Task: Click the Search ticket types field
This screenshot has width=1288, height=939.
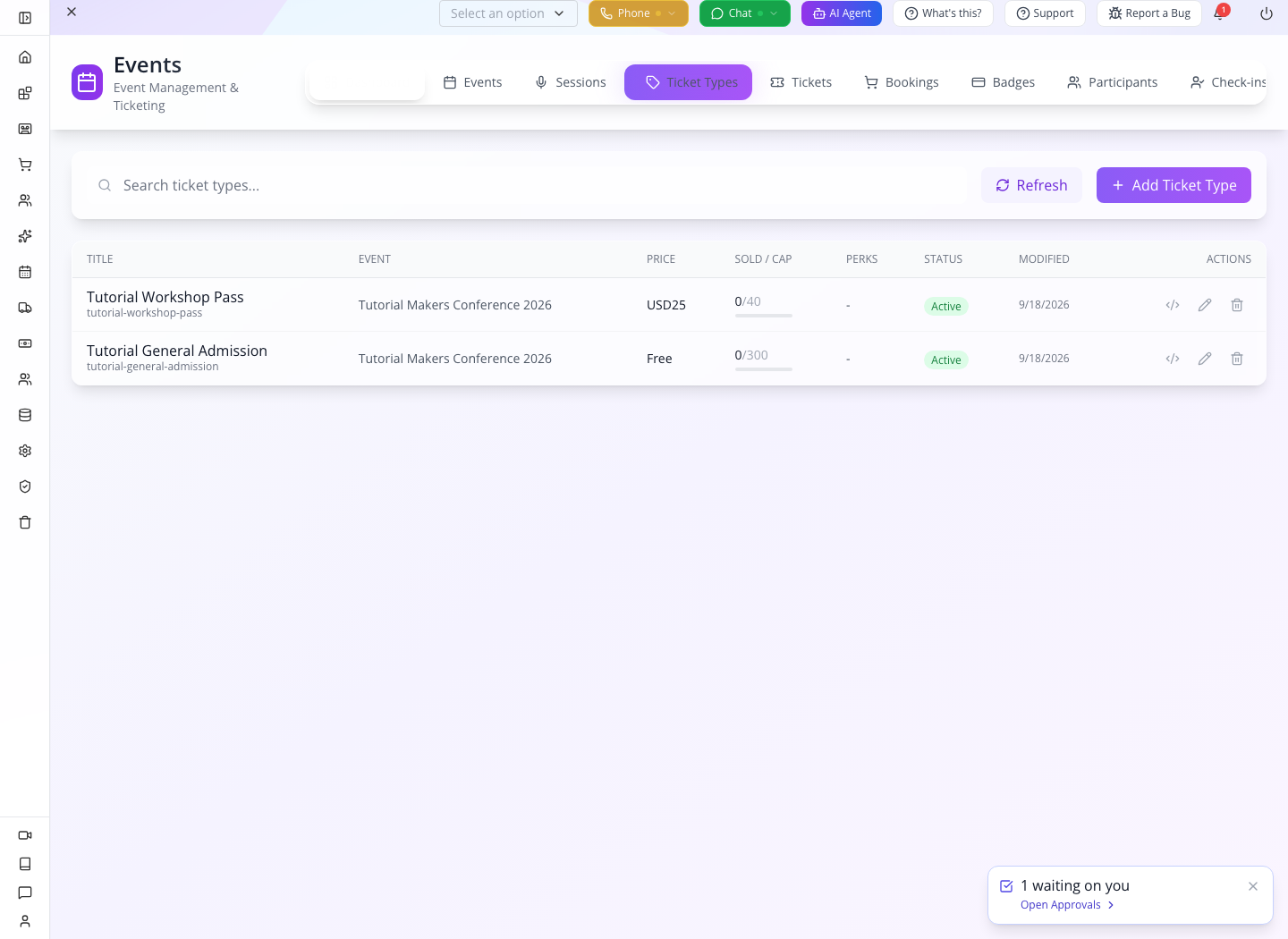Action: coord(528,185)
